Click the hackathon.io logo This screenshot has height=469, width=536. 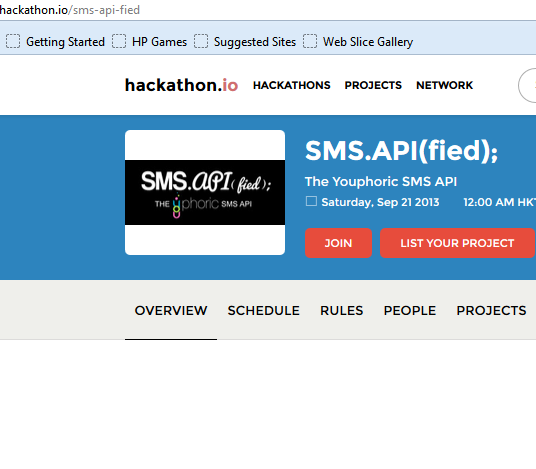coord(182,85)
